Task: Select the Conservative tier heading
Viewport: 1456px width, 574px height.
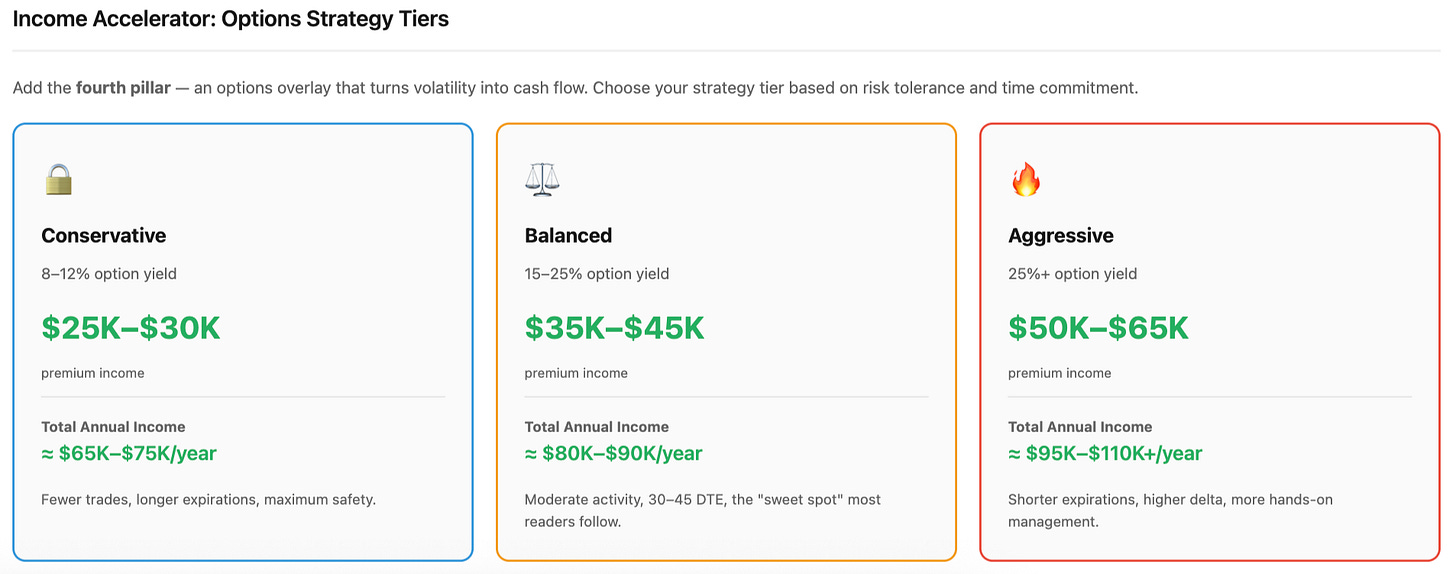Action: 103,236
